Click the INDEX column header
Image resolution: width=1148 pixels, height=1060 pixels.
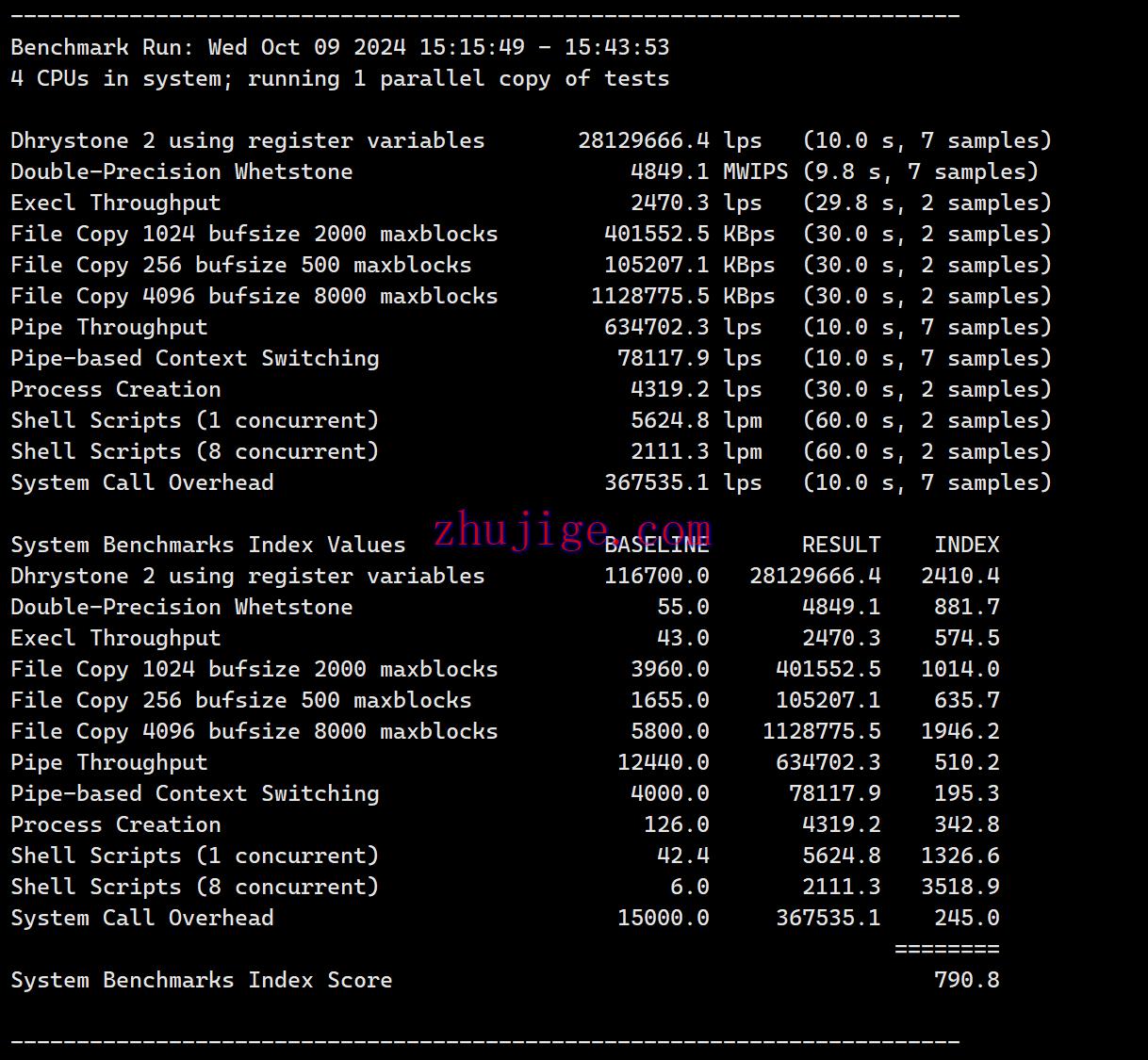966,545
